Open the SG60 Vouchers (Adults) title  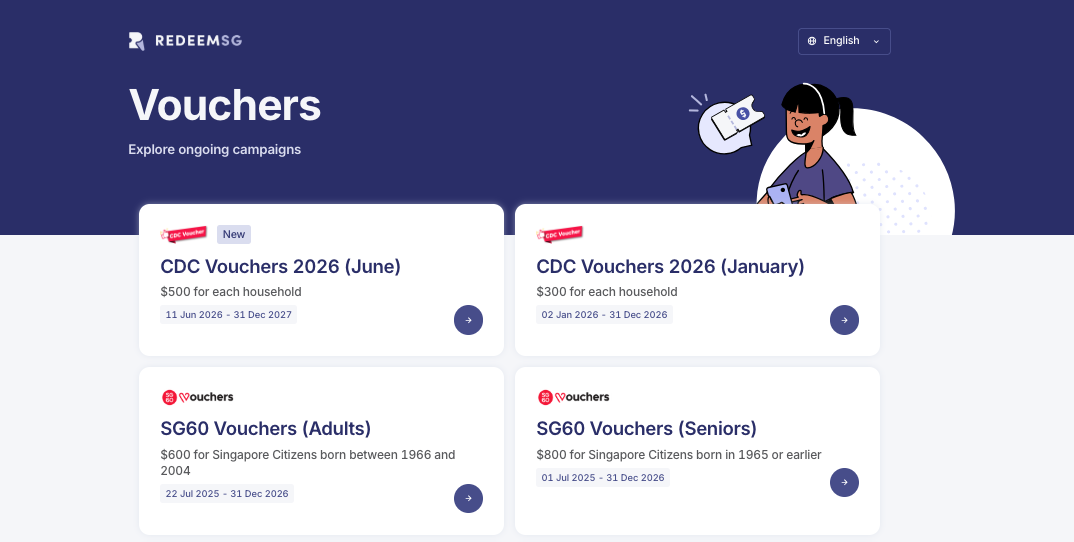pos(266,428)
